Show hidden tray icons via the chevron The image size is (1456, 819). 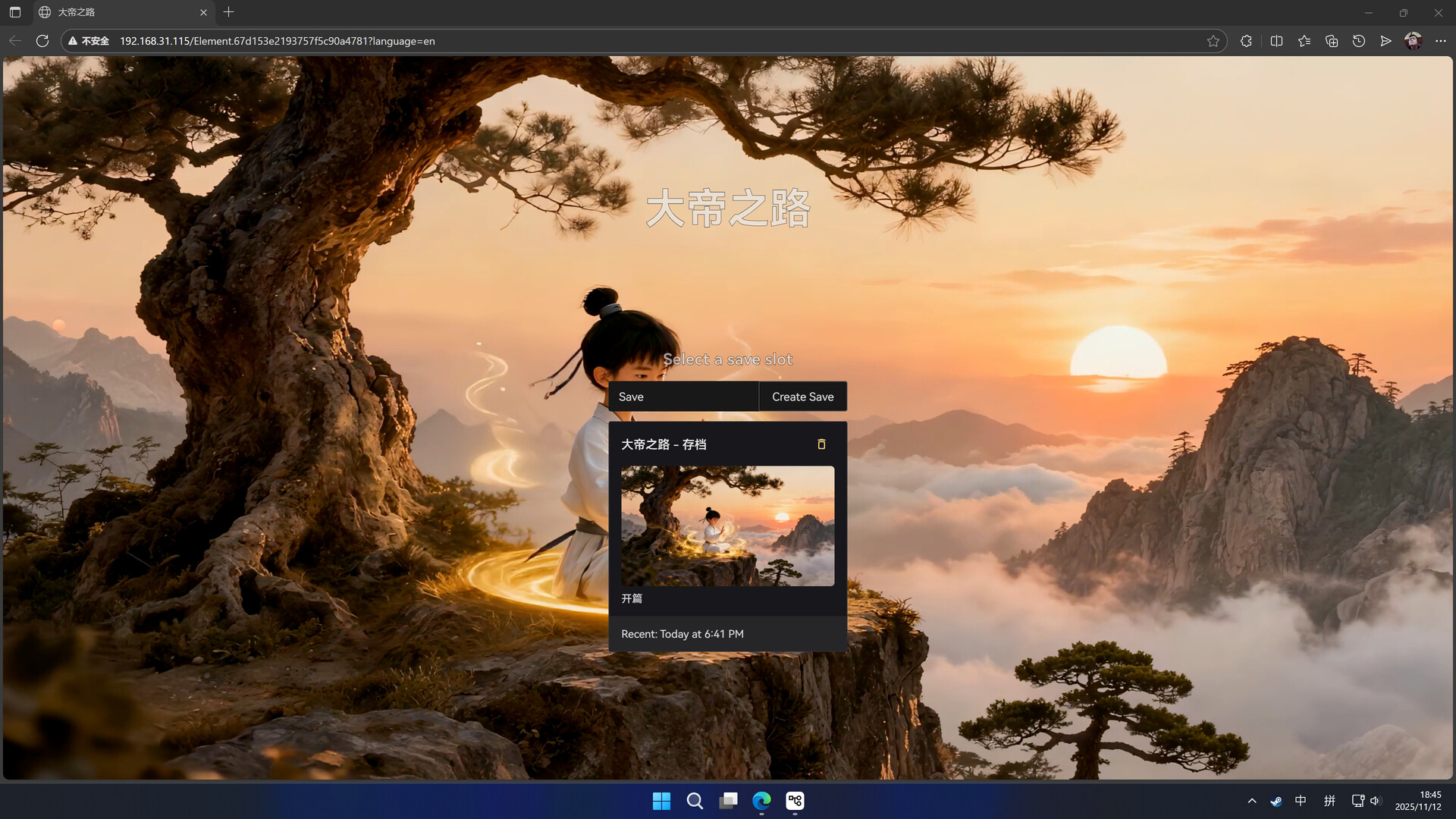(1251, 801)
